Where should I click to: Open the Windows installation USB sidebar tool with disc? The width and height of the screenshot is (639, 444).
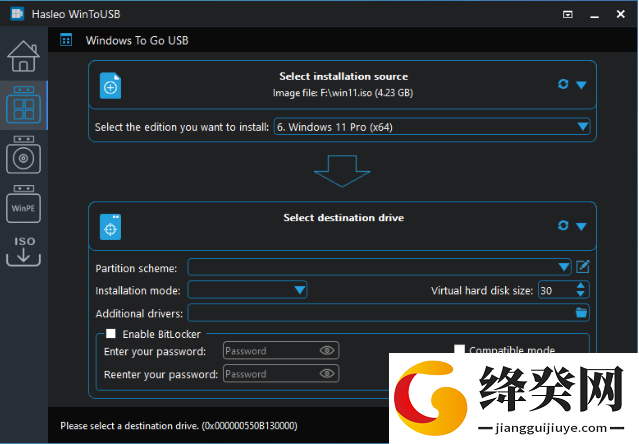click(23, 155)
